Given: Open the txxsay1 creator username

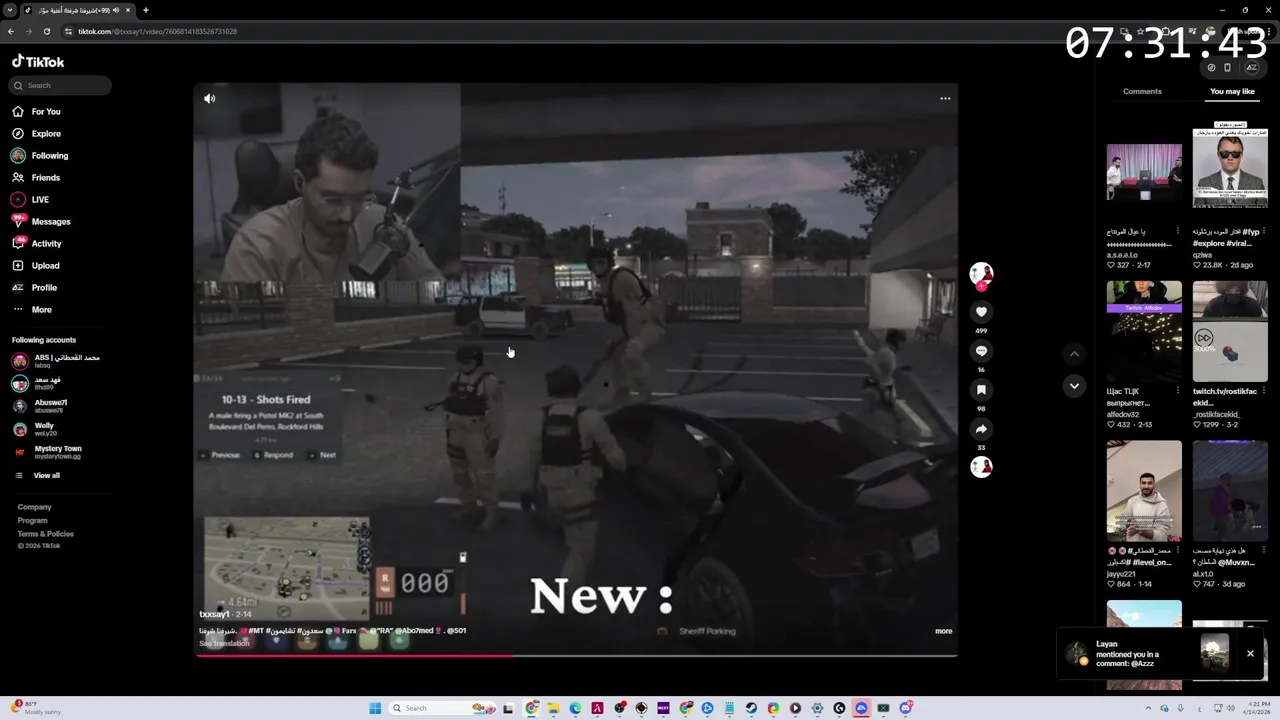Looking at the screenshot, I should pyautogui.click(x=214, y=614).
